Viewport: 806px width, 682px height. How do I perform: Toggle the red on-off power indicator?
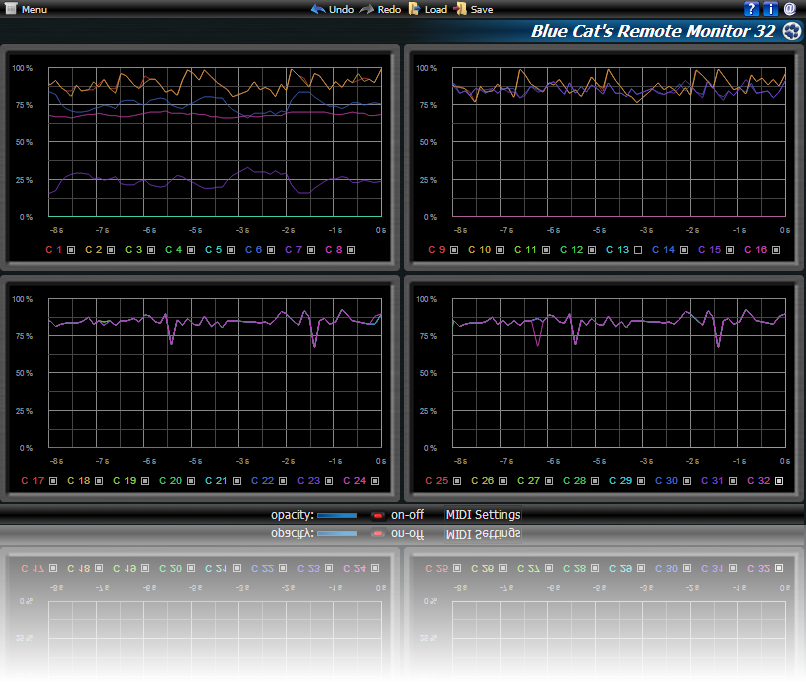pyautogui.click(x=378, y=515)
